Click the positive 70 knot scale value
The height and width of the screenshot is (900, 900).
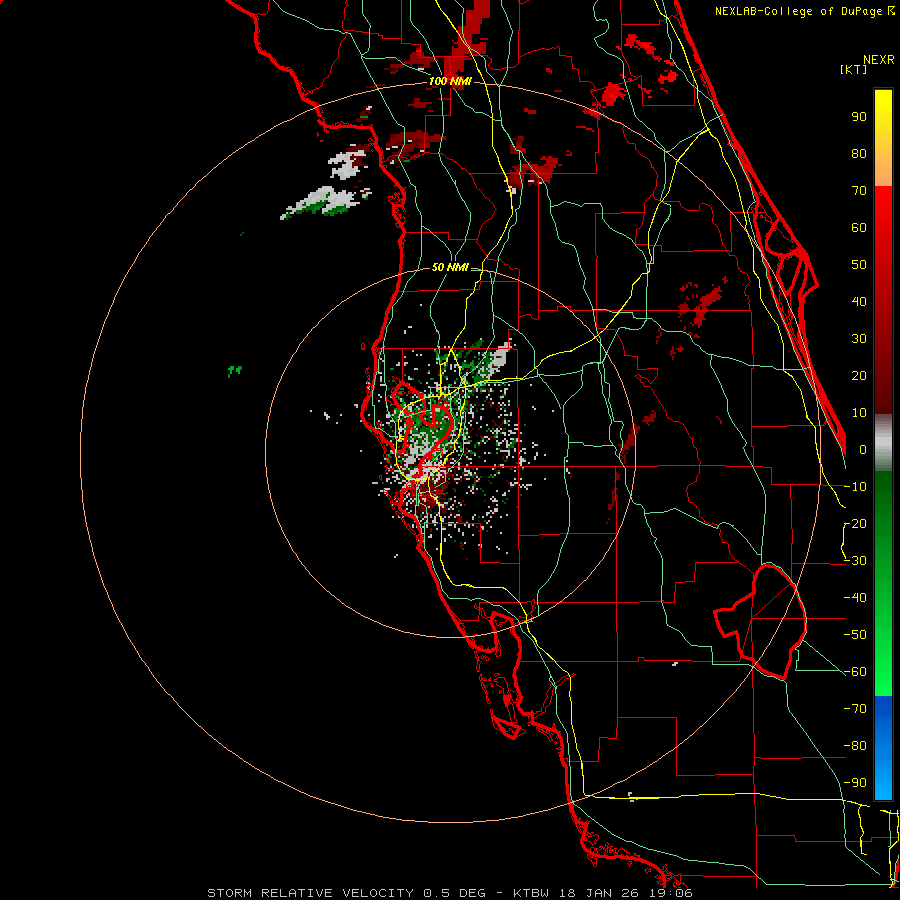coord(859,191)
